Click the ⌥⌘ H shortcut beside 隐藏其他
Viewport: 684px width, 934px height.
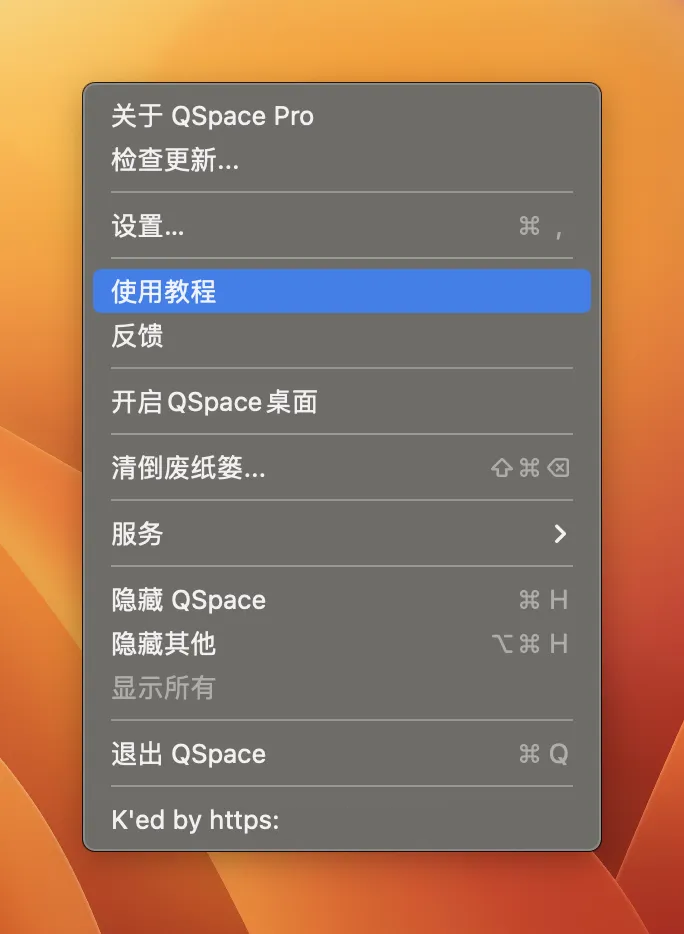click(530, 644)
